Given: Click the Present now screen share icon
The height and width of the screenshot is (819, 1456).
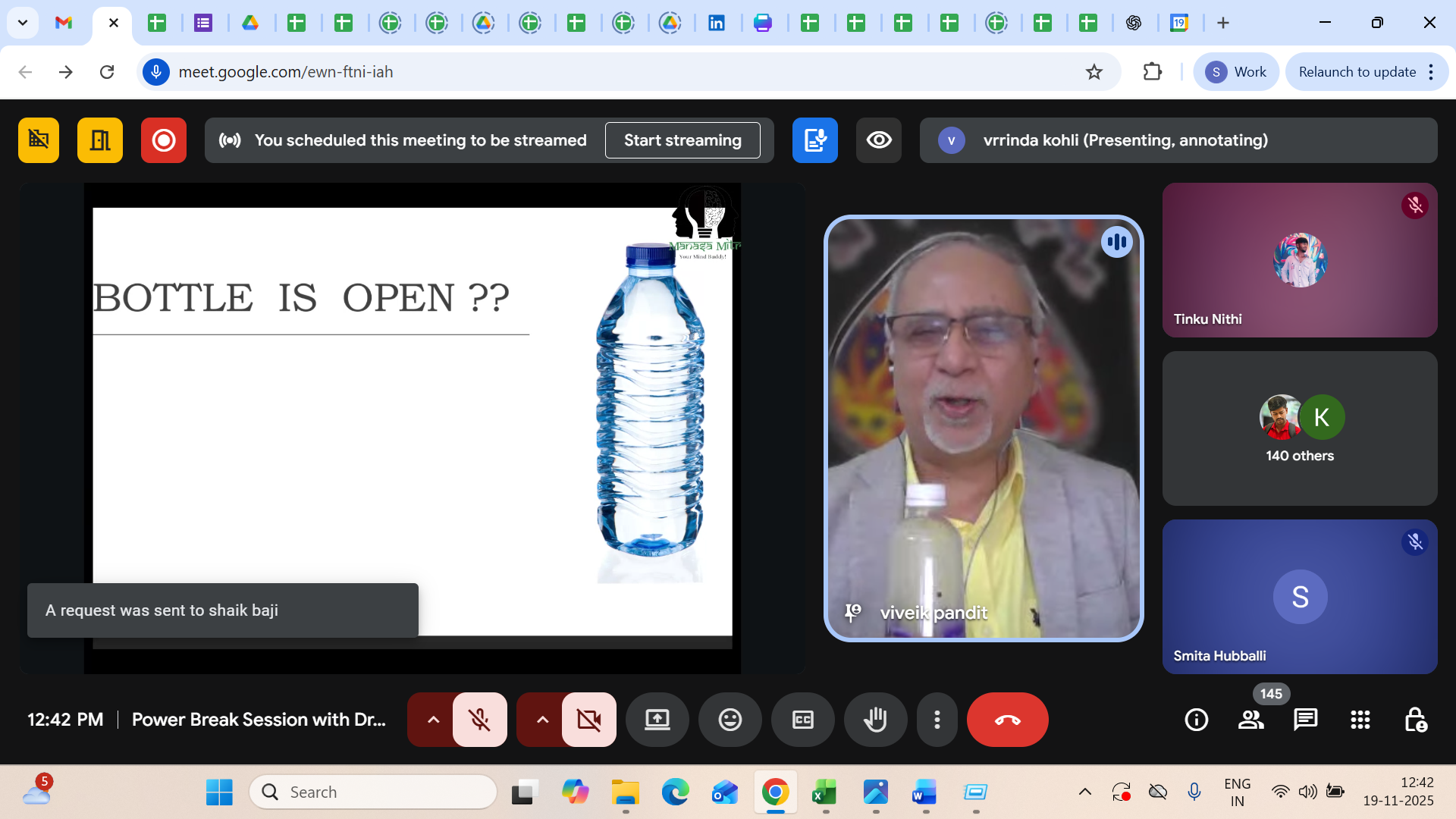Looking at the screenshot, I should pos(657,720).
